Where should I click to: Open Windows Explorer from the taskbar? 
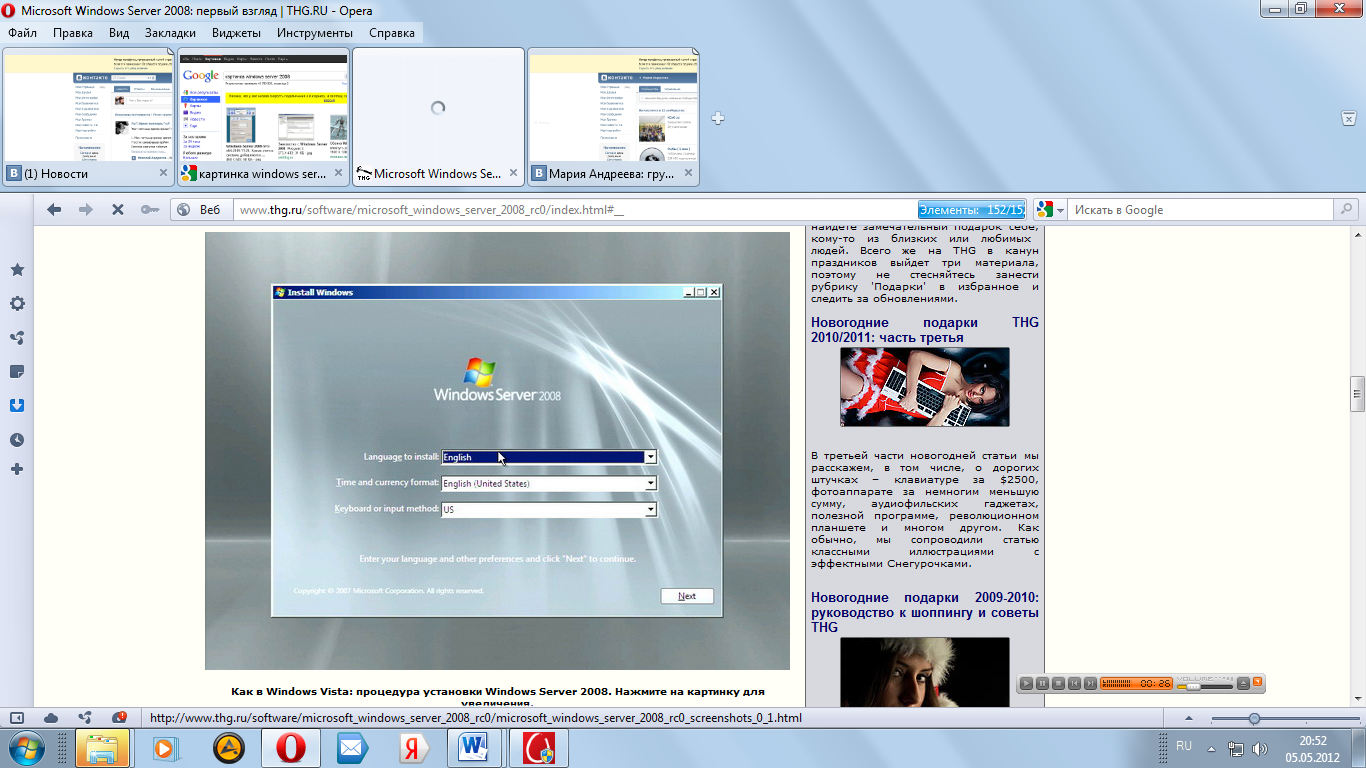103,748
